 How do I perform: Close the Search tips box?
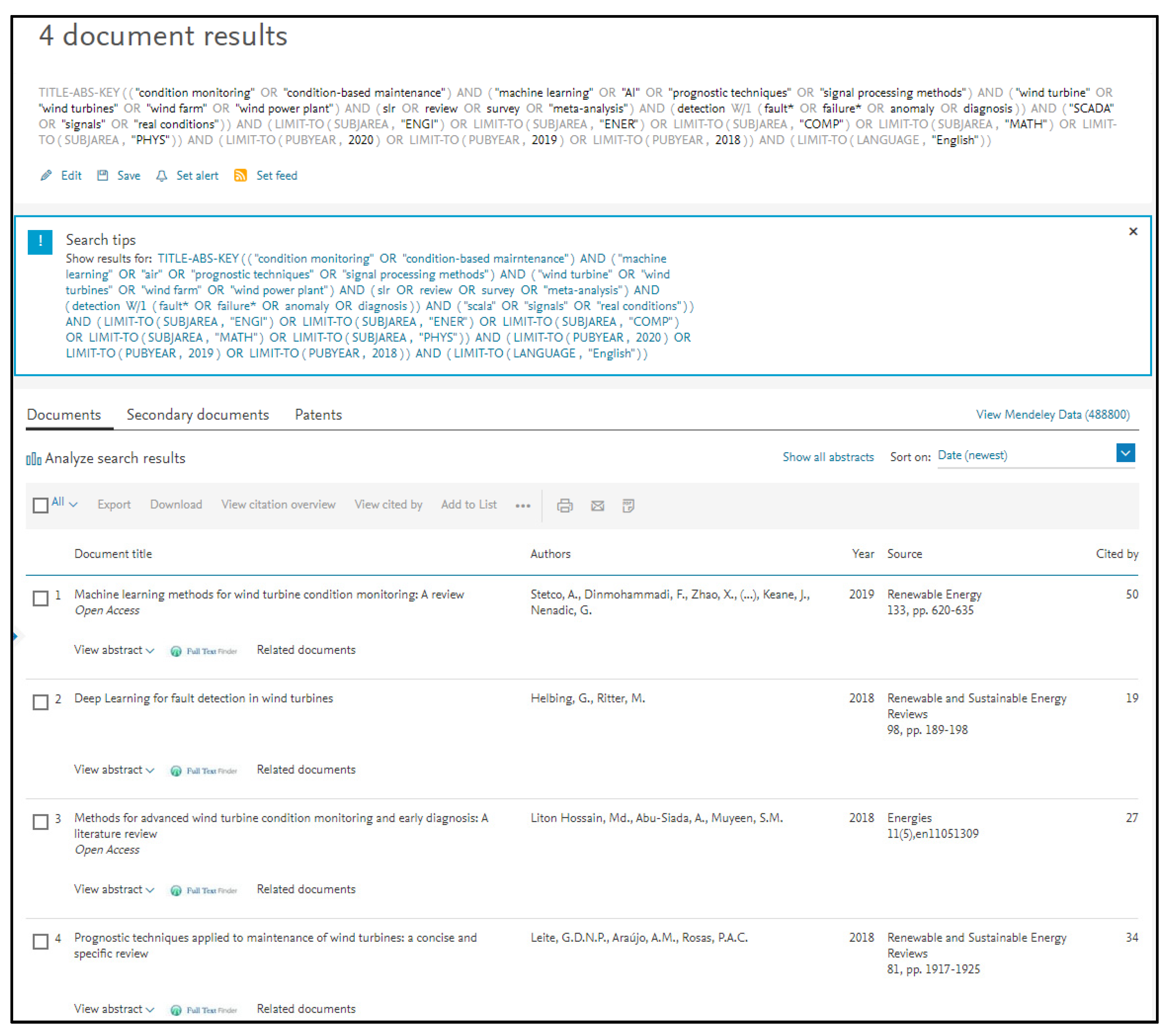click(x=1133, y=231)
